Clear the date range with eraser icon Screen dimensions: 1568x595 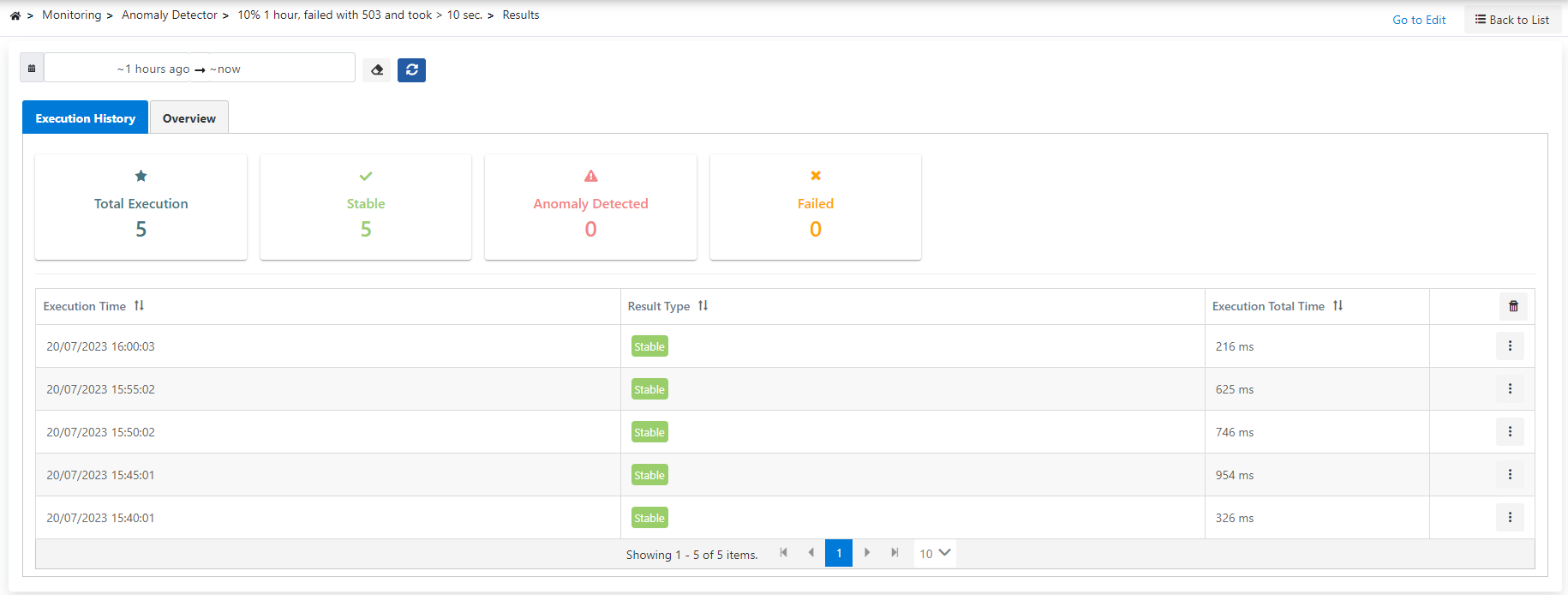(377, 69)
